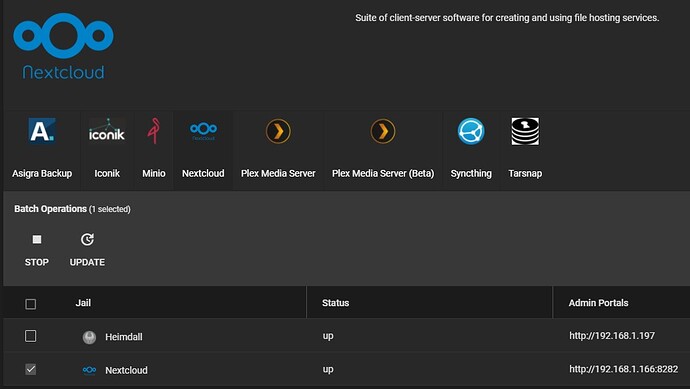Click the Minio flamingo icon

click(154, 131)
